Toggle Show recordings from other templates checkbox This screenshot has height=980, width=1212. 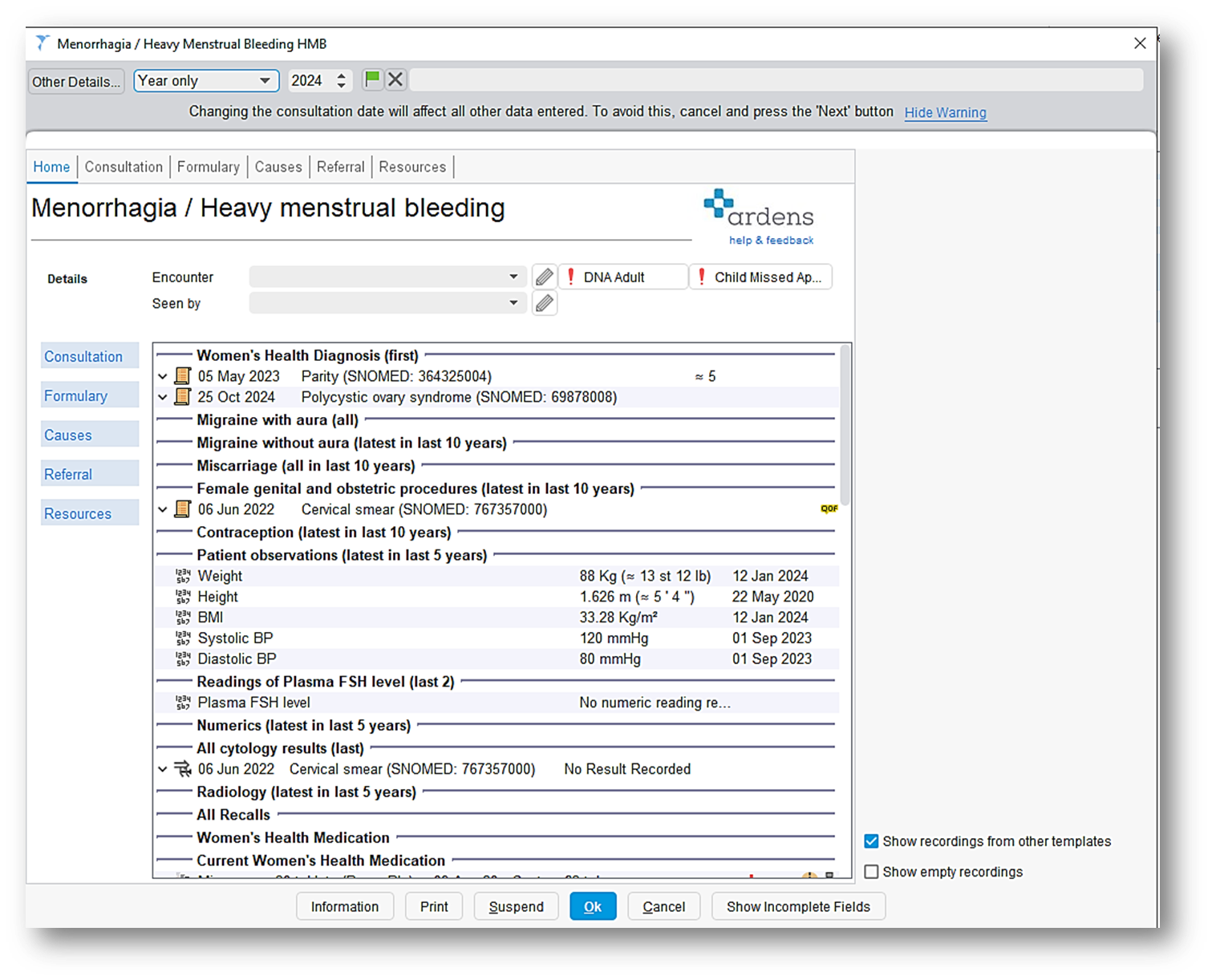click(x=871, y=841)
